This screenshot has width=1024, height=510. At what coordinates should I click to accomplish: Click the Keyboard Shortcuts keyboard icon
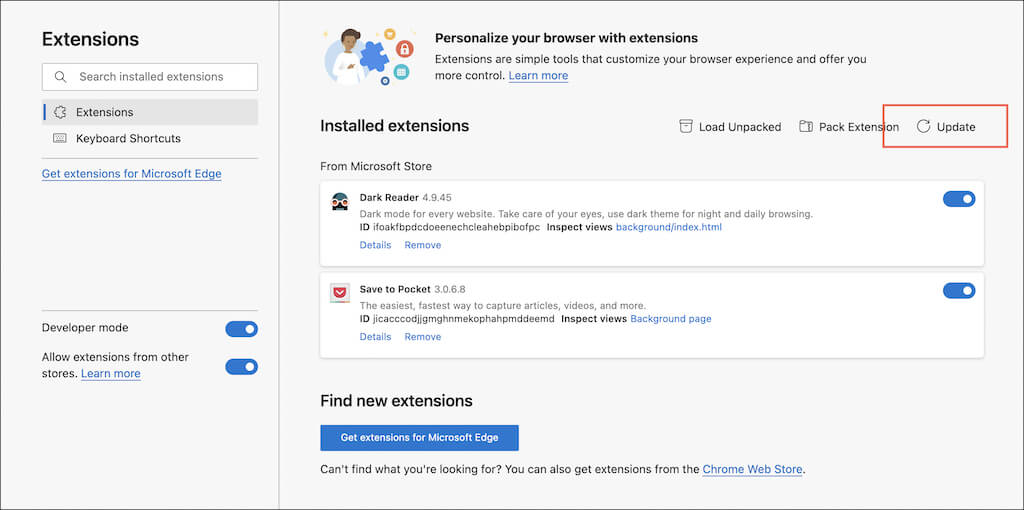60,138
